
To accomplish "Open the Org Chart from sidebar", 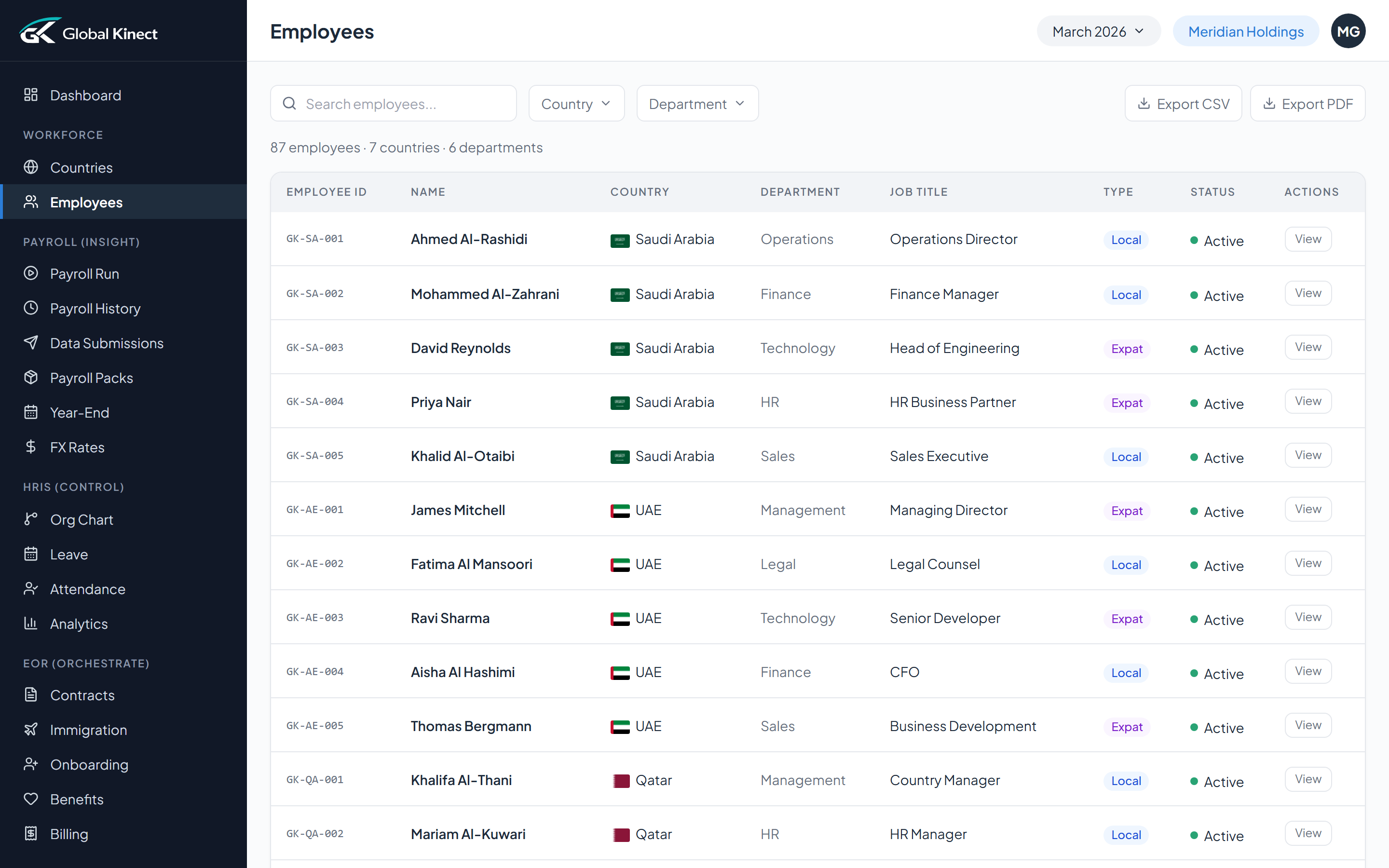I will click(82, 519).
